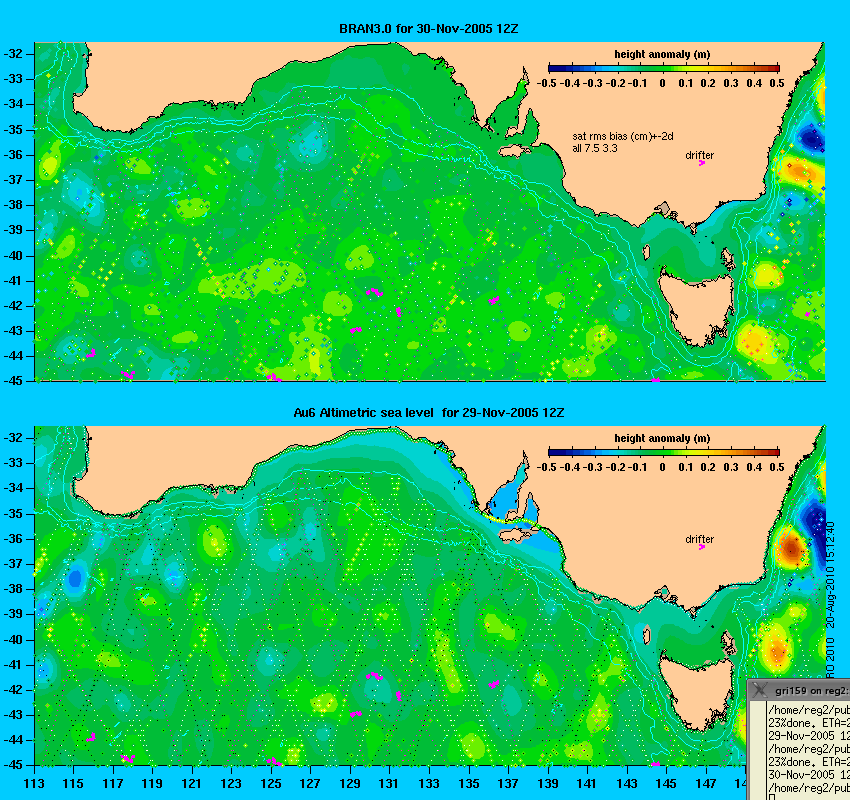Click longitude label 131 on the x-axis
Viewport: 850px width, 800px height.
tap(389, 783)
